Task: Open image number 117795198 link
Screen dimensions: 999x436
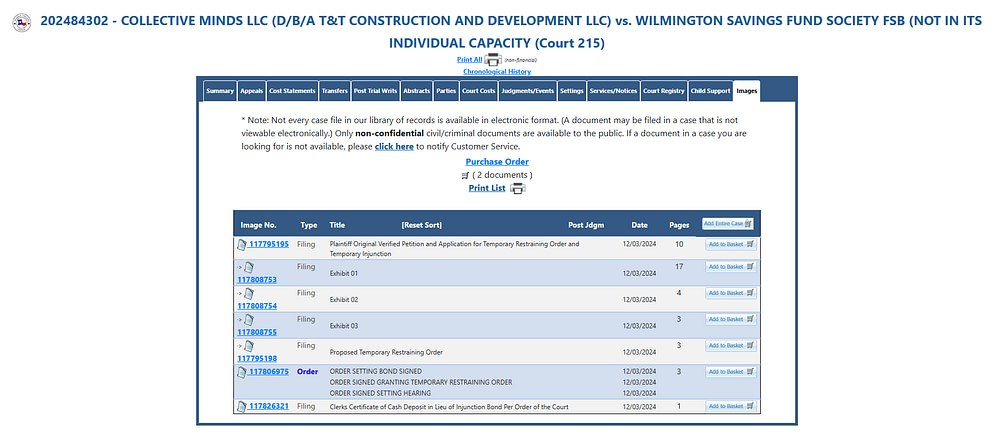Action: (257, 358)
